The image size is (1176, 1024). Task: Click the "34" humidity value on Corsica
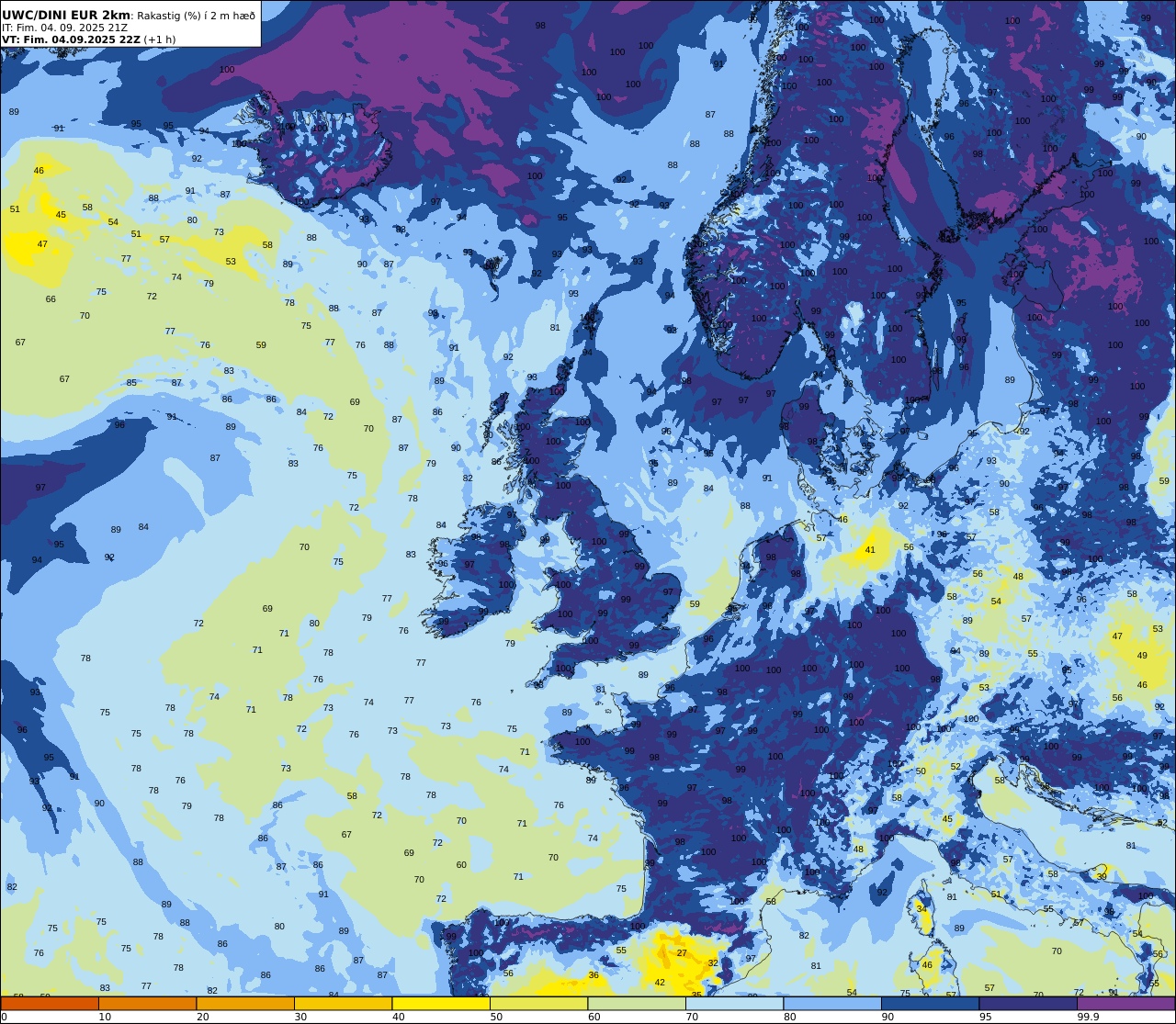click(x=922, y=908)
